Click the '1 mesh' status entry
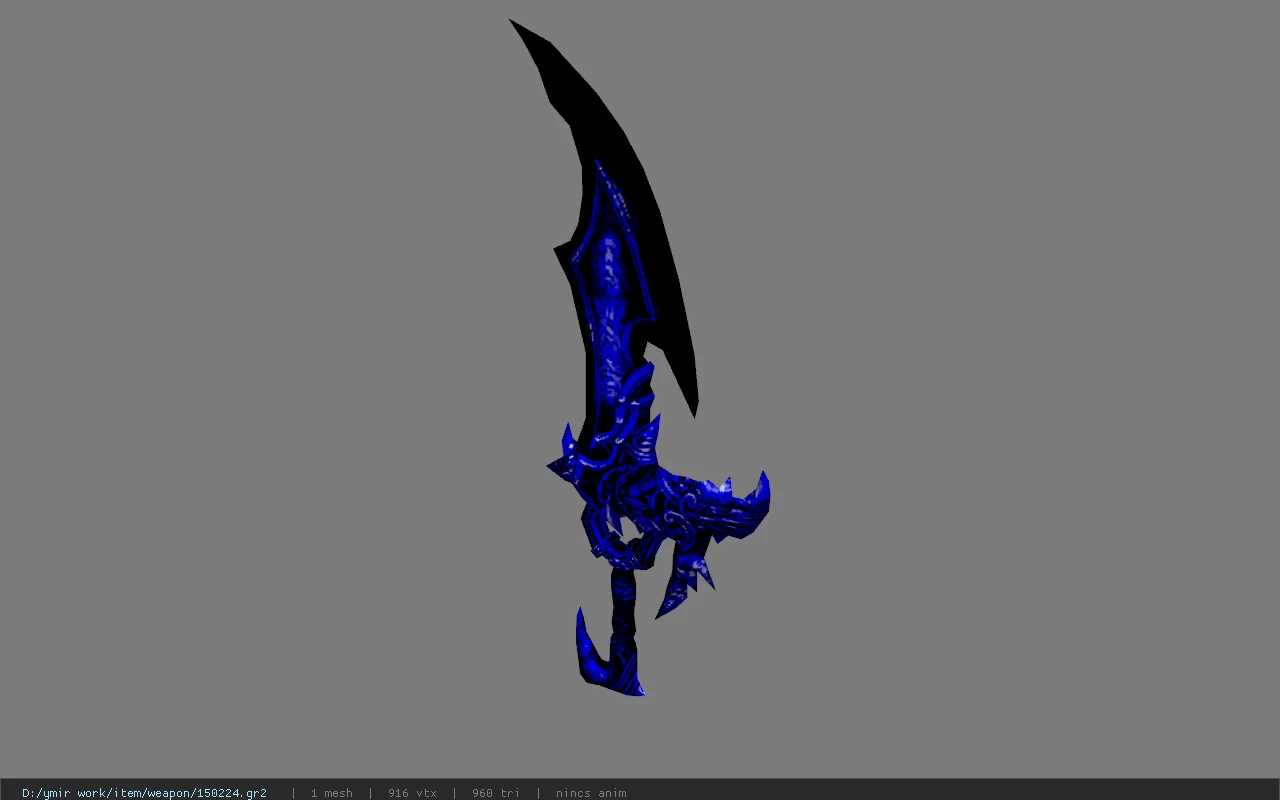This screenshot has height=800, width=1280. 331,793
